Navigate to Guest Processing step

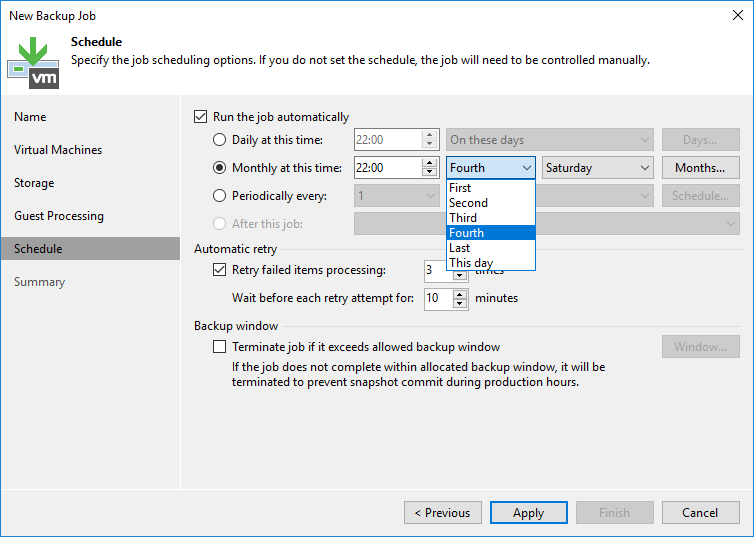(x=59, y=216)
